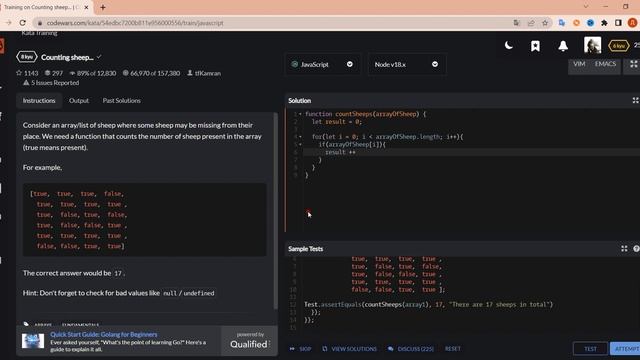Click the let result = 0; code line
Viewport: 640px width, 360px height.
coord(337,122)
